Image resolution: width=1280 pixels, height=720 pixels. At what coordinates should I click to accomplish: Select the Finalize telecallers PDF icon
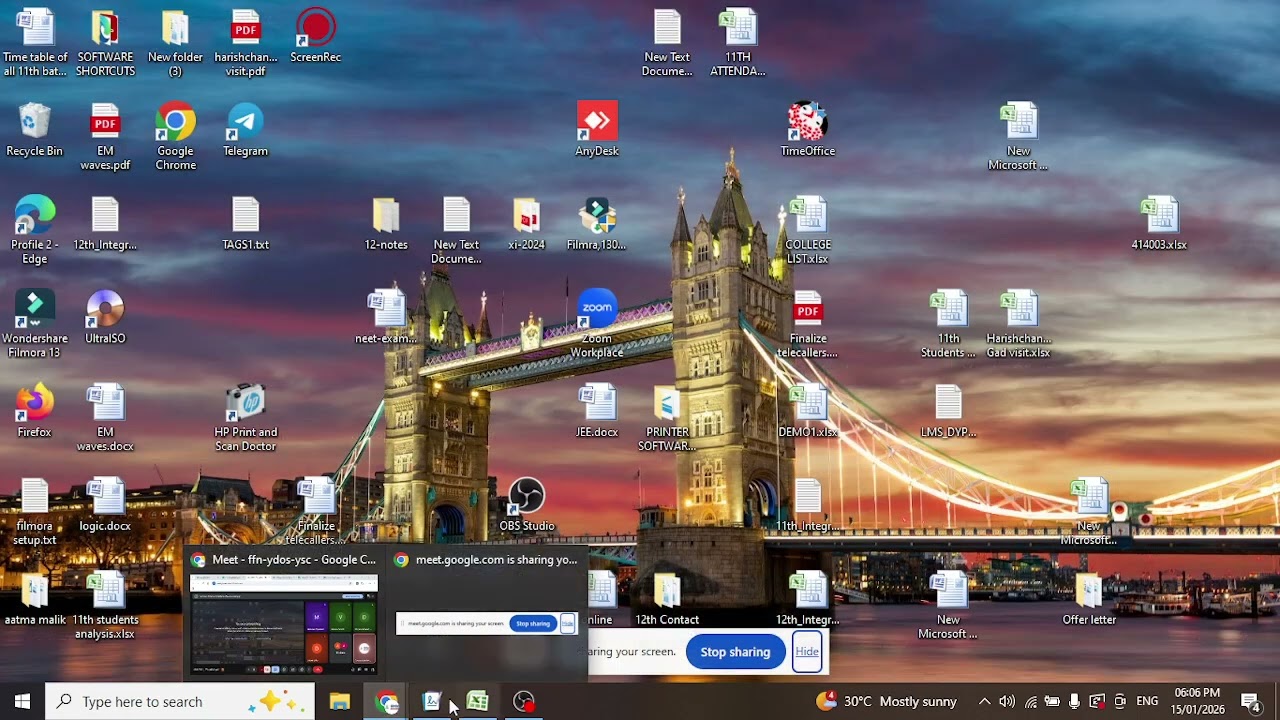[x=807, y=325]
